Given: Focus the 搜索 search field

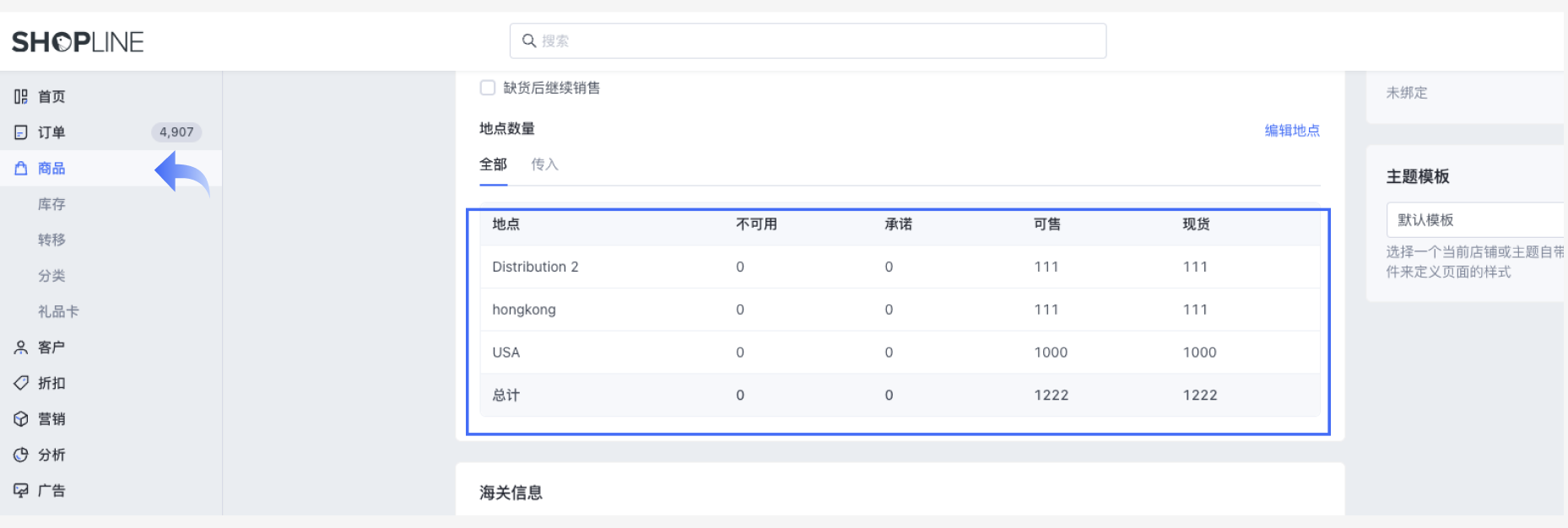Looking at the screenshot, I should click(808, 40).
